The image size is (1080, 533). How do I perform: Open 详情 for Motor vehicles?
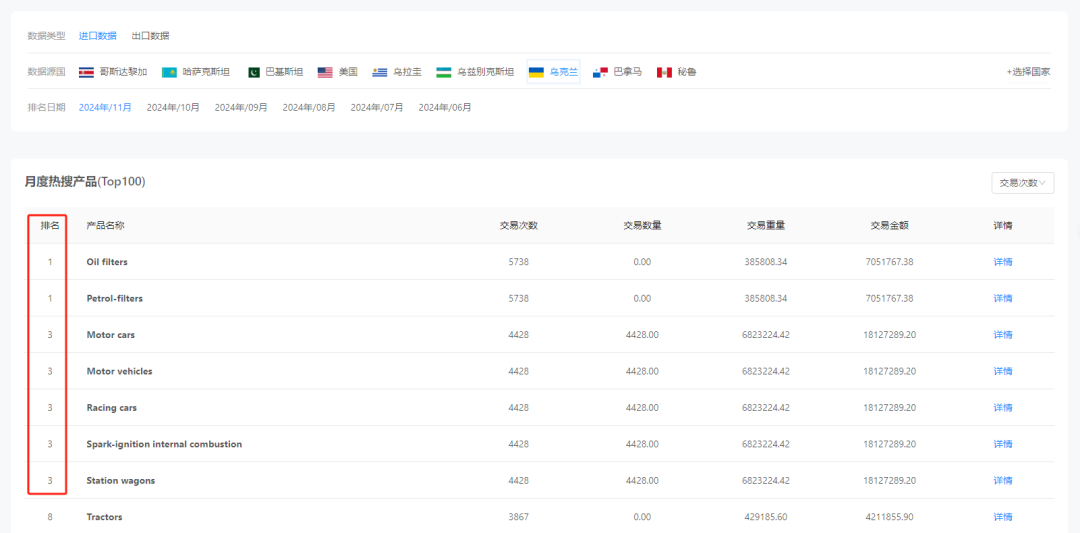pyautogui.click(x=1003, y=371)
